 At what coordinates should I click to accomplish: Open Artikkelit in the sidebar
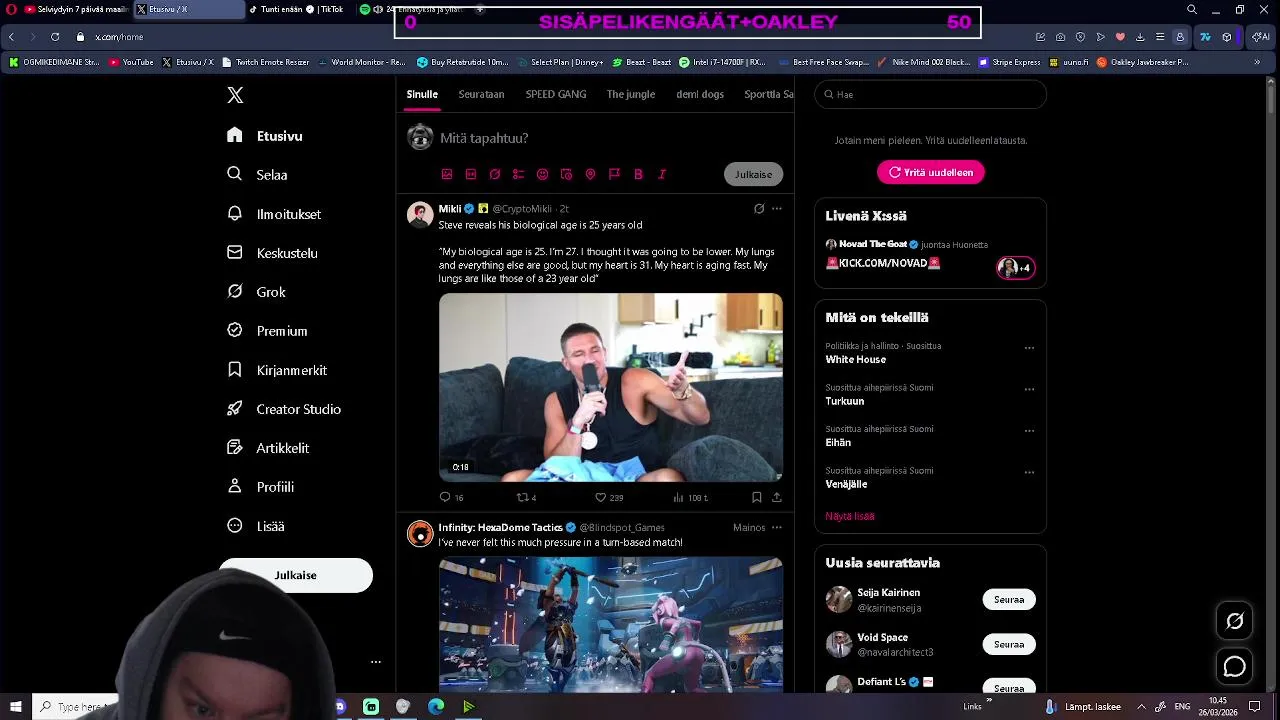coord(269,448)
